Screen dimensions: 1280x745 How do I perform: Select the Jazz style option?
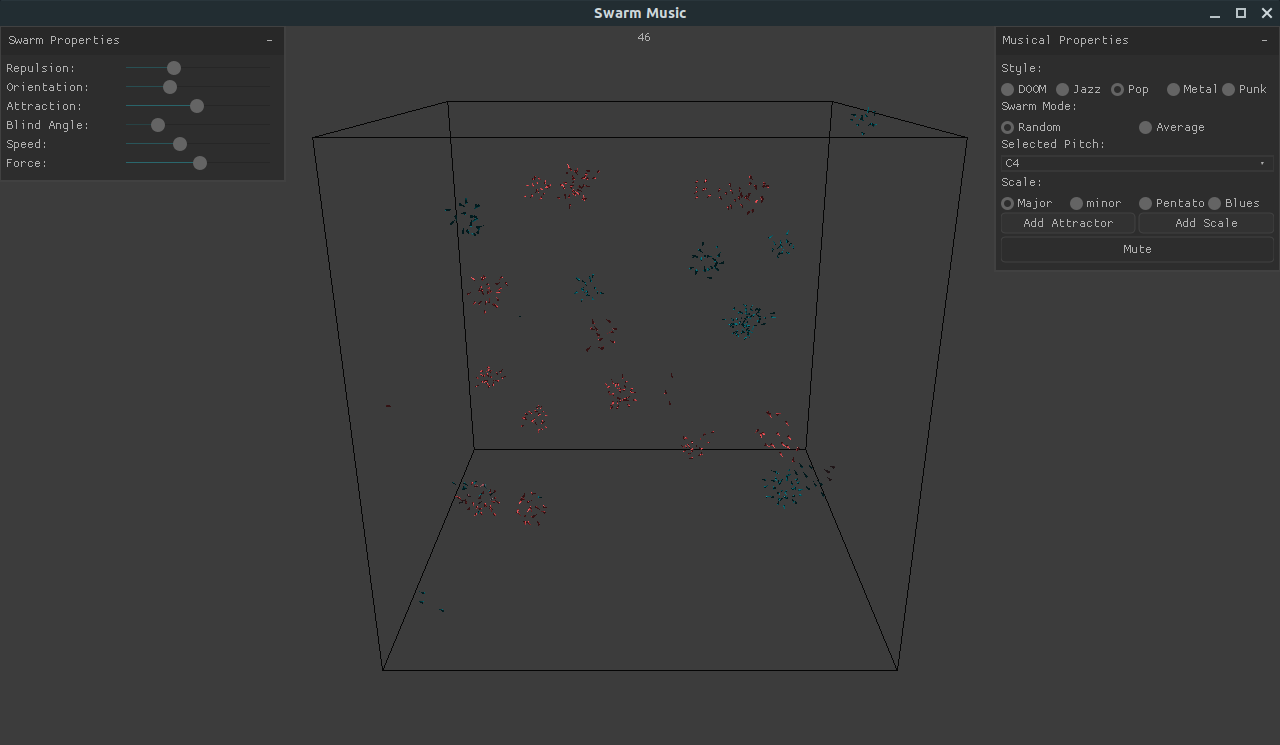[x=1063, y=89]
